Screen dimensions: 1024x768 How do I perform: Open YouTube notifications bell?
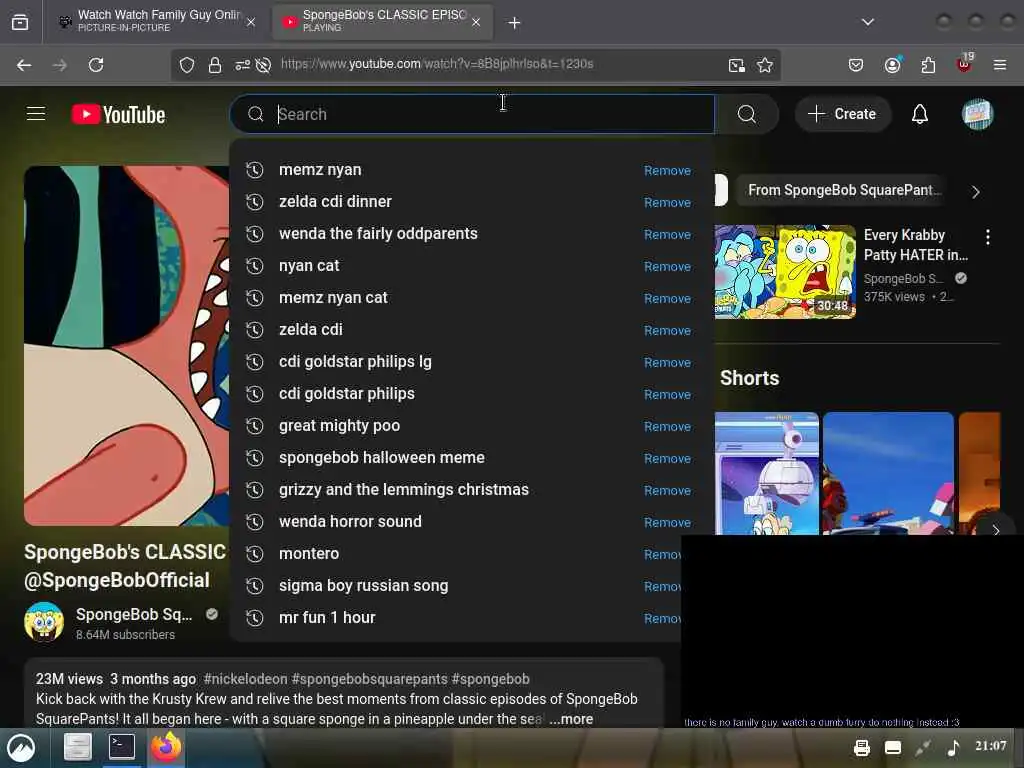pos(920,114)
